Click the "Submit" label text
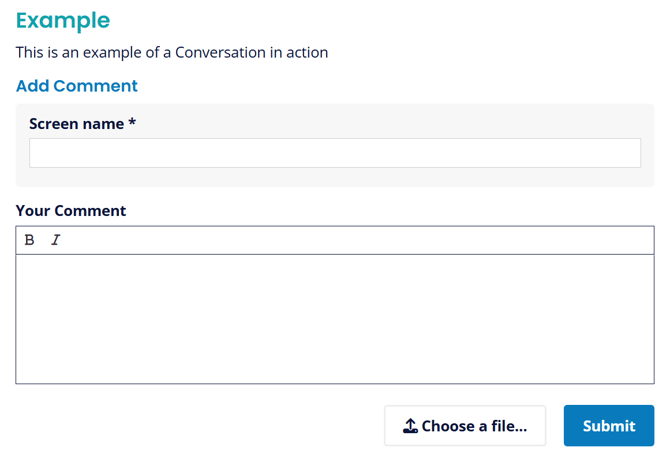Screen dimensions: 670x455 [609, 426]
